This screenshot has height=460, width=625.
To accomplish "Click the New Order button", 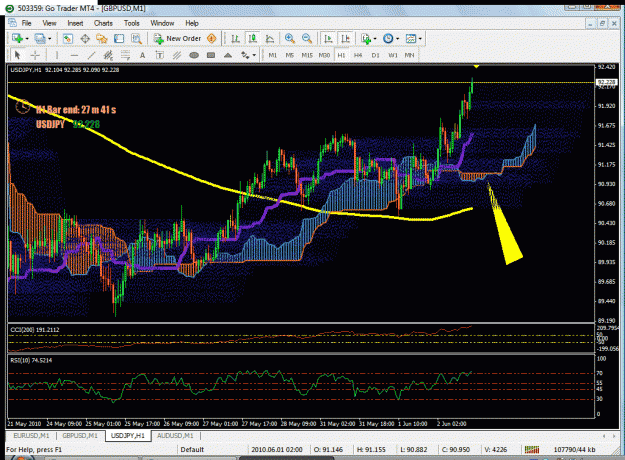I will pyautogui.click(x=180, y=39).
